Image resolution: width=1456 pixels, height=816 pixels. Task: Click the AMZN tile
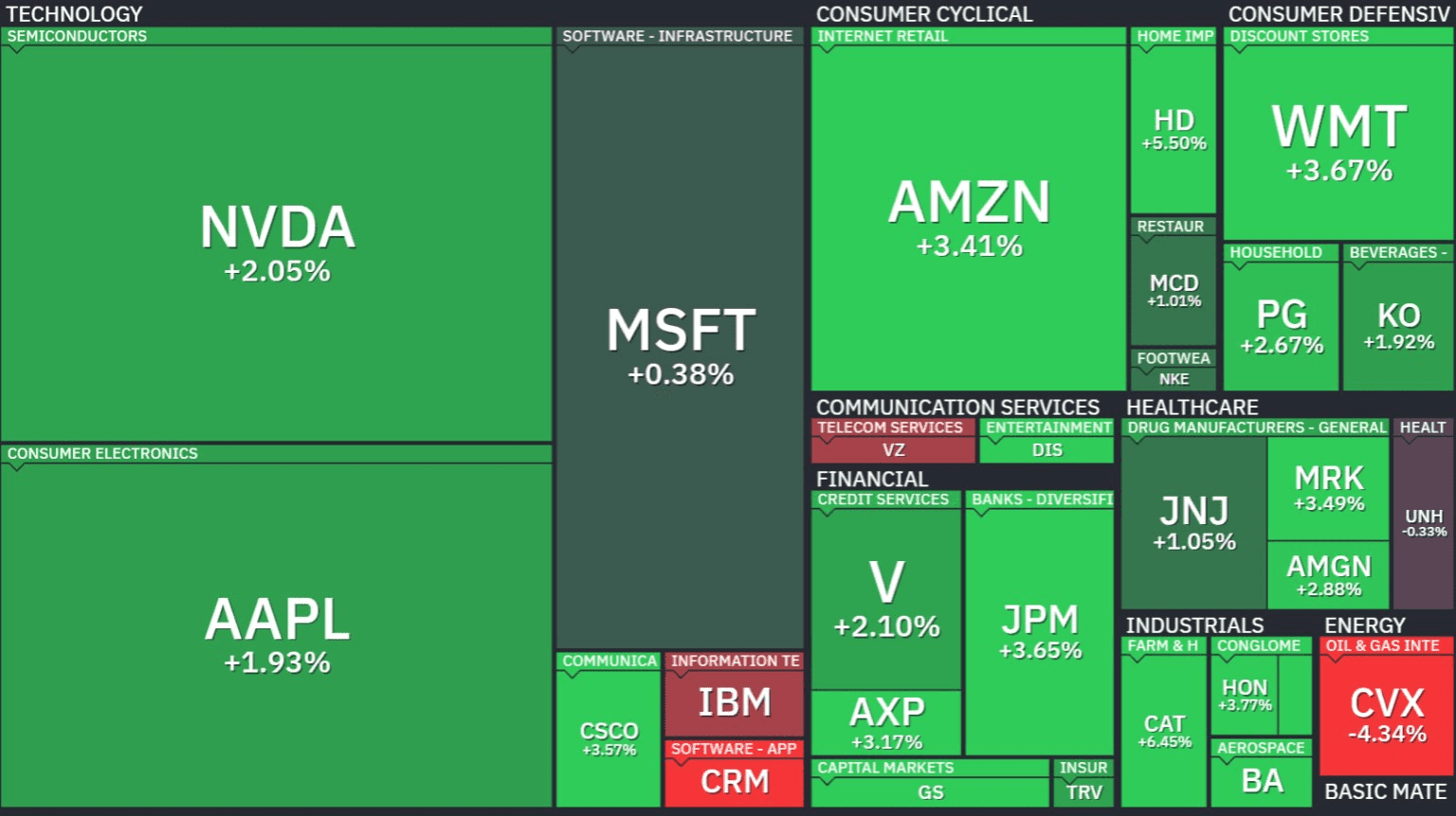click(x=969, y=218)
